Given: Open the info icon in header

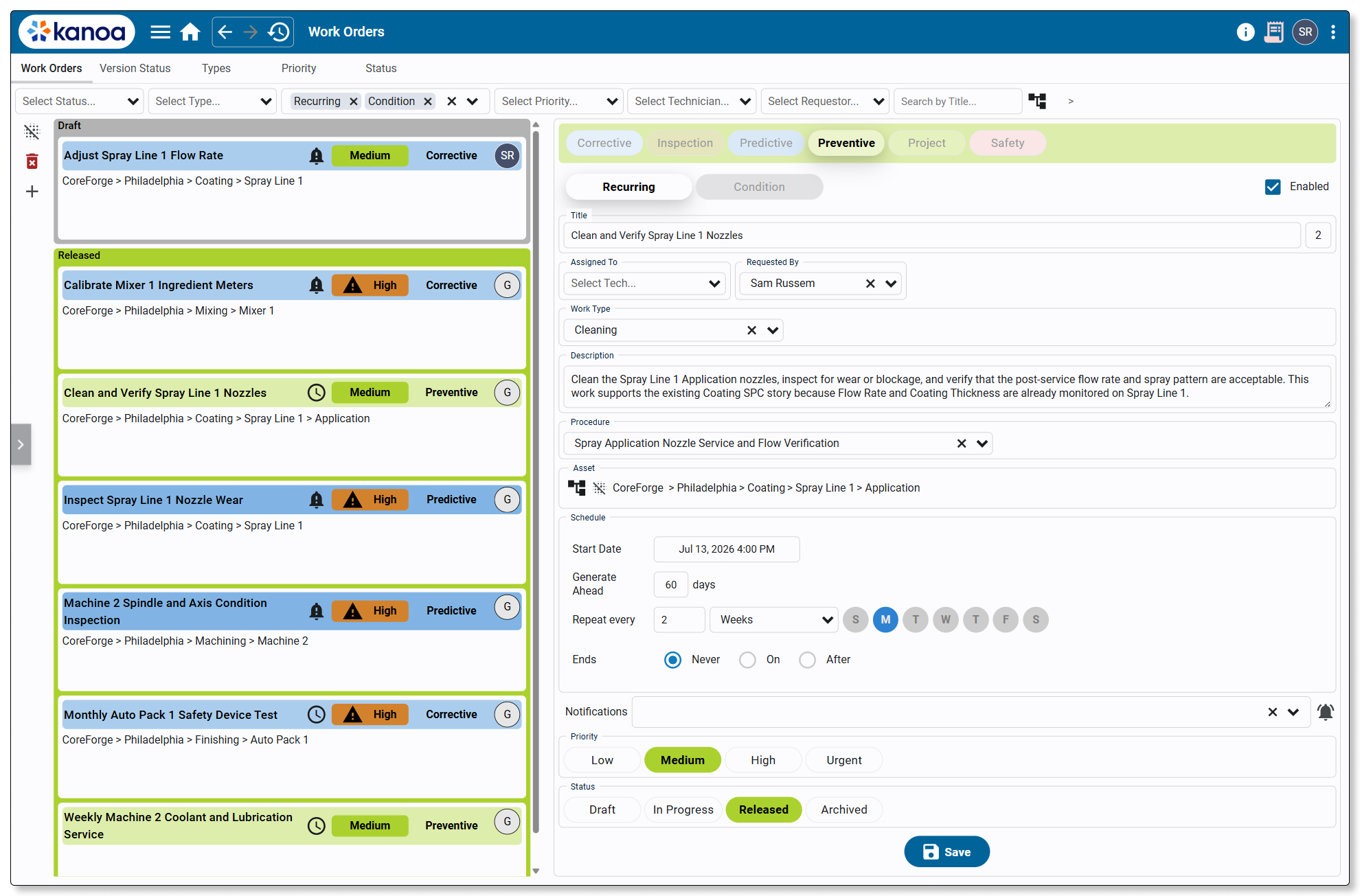Looking at the screenshot, I should click(x=1245, y=32).
